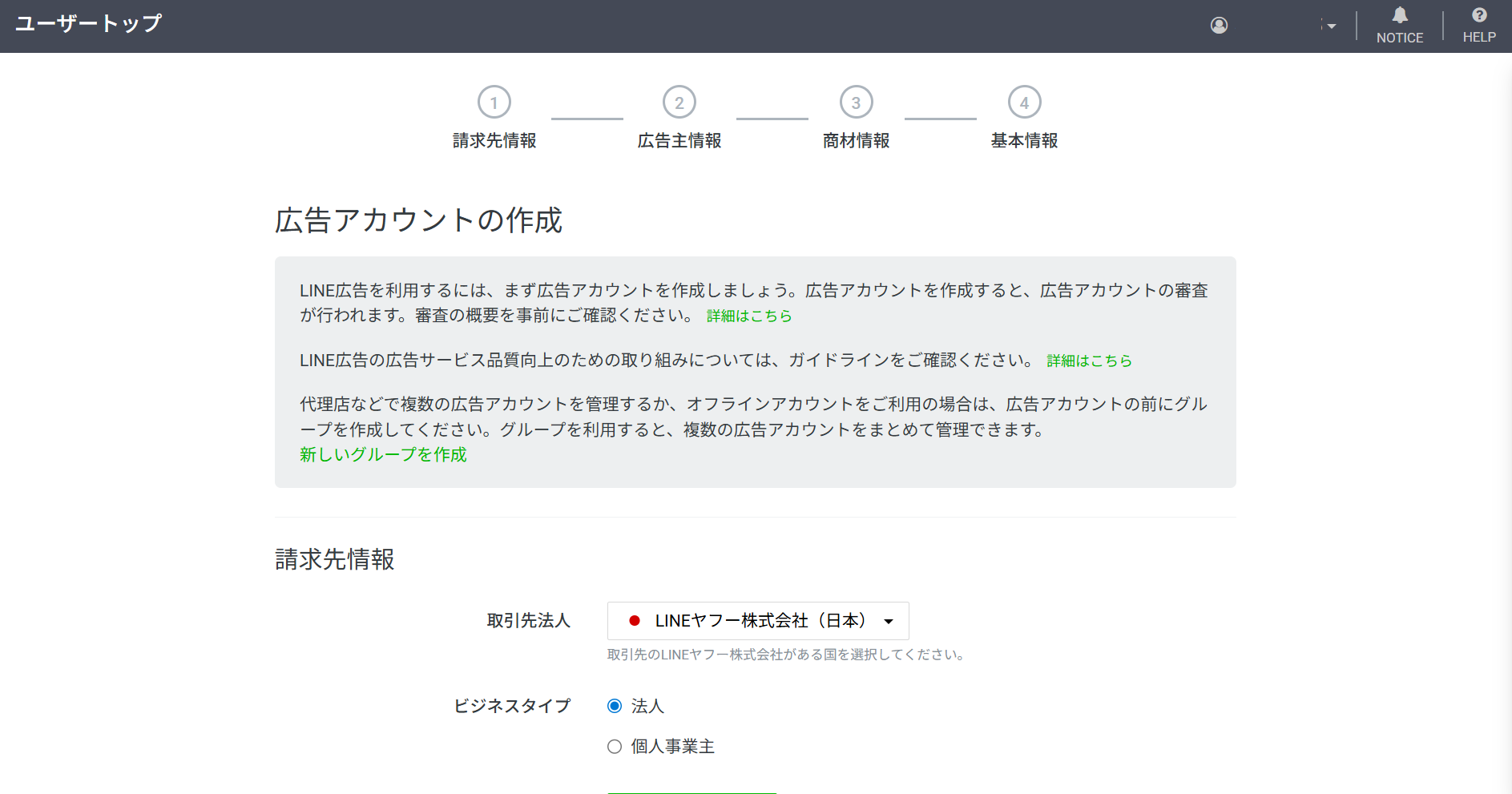Open the NOTICE bell icon
This screenshot has height=794, width=1512.
click(x=1399, y=16)
